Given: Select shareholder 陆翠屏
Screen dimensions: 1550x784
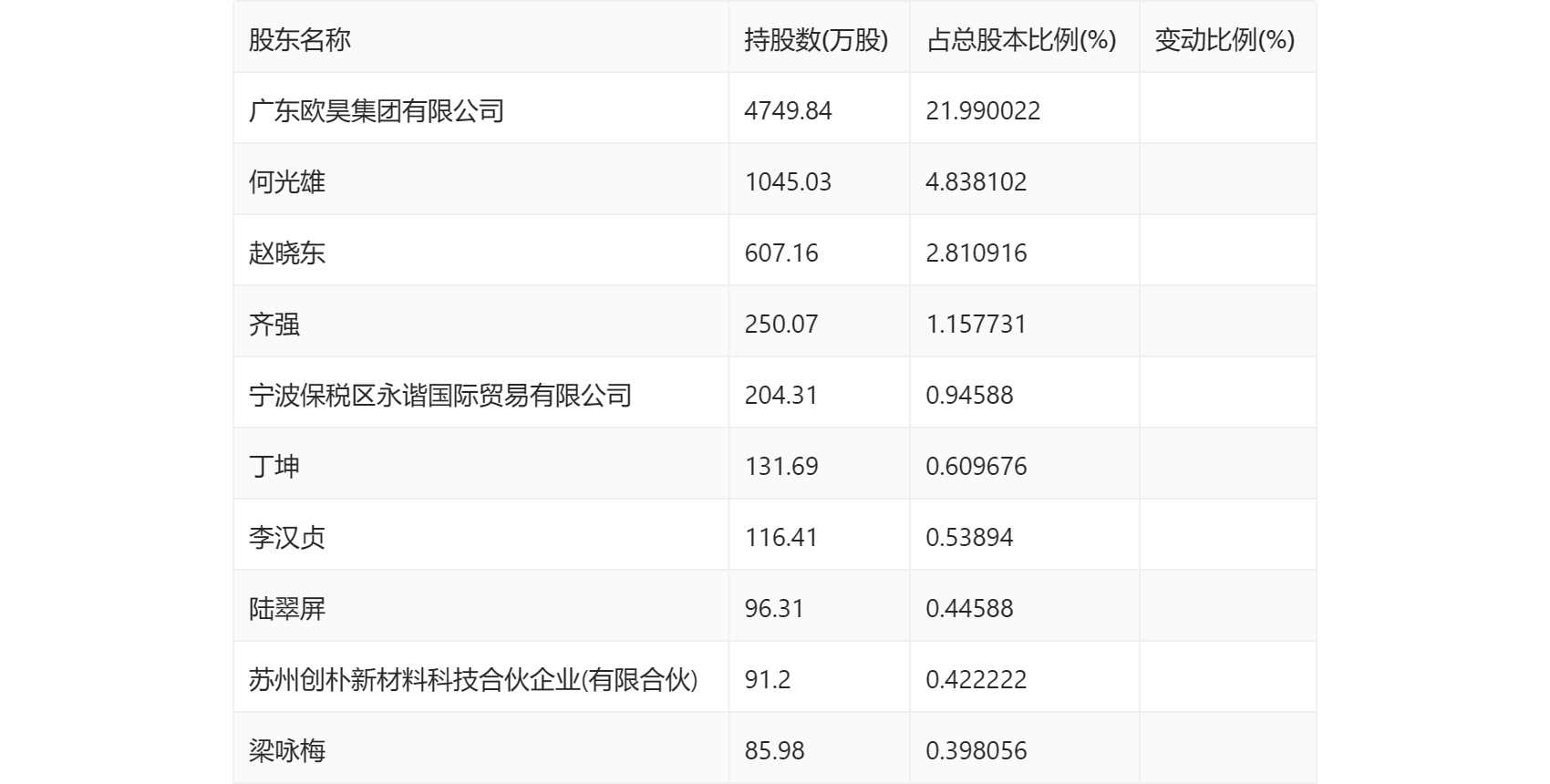Looking at the screenshot, I should click(287, 609).
